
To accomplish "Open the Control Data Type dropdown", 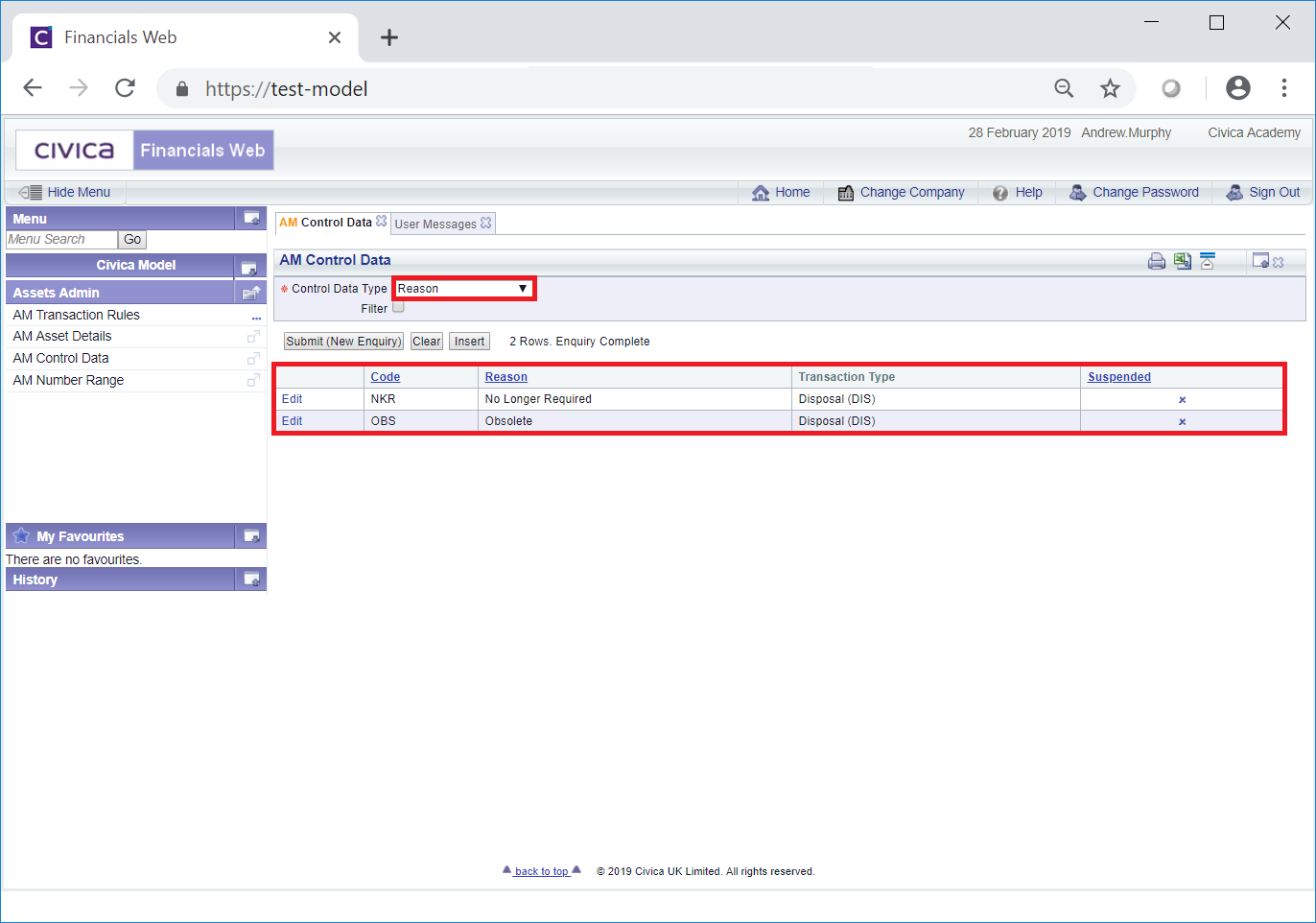I will [463, 289].
